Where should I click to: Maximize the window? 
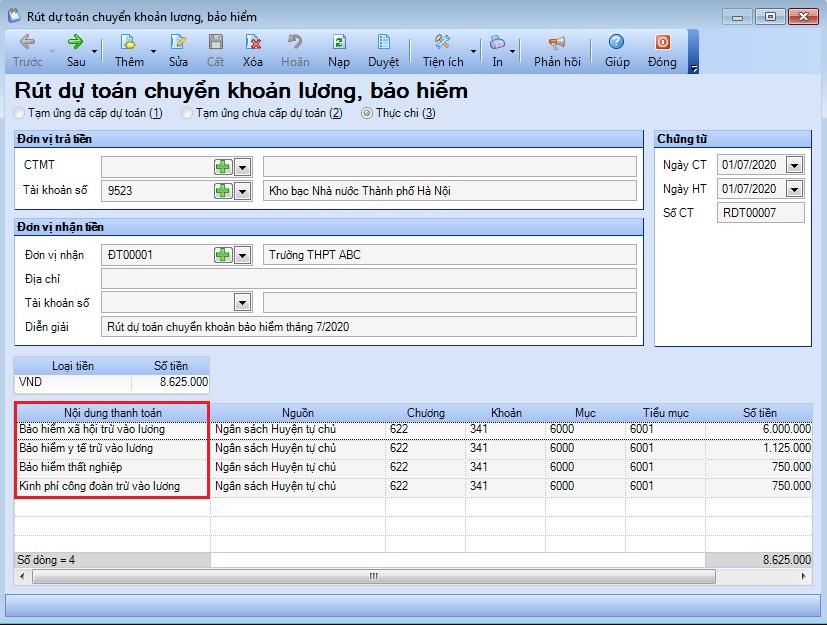(x=770, y=17)
